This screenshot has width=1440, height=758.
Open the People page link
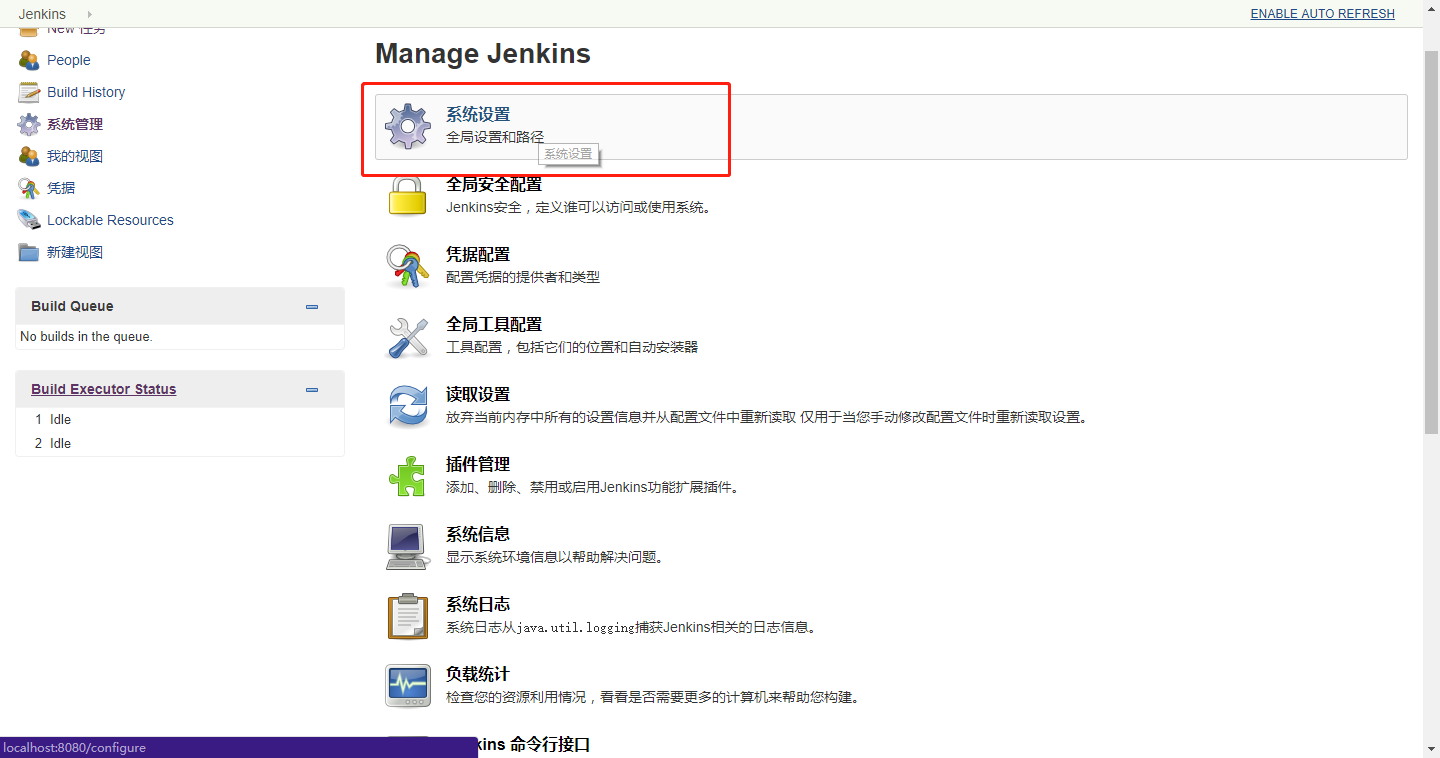69,60
